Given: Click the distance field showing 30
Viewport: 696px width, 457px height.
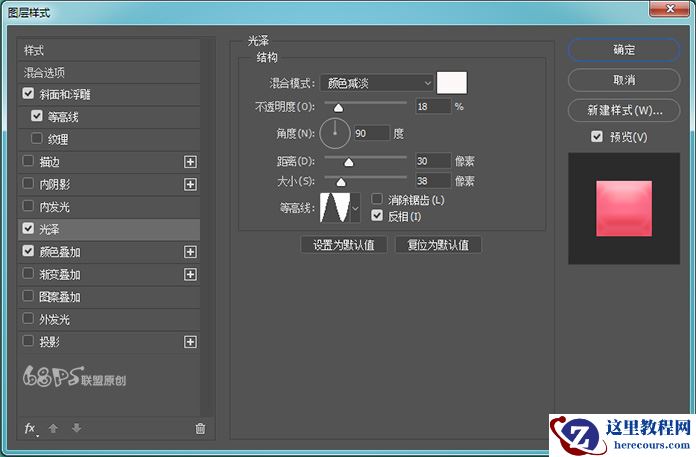Looking at the screenshot, I should pos(433,161).
